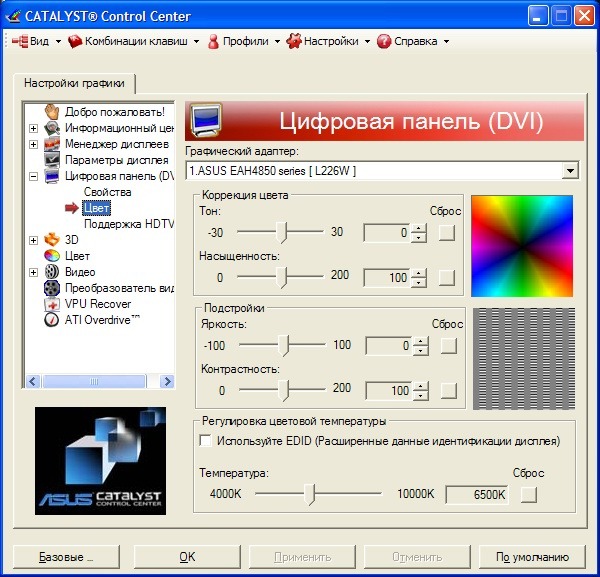Screen dimensions: 600x577
Task: Increase Насыщенность with the up spinner
Action: coord(419,273)
